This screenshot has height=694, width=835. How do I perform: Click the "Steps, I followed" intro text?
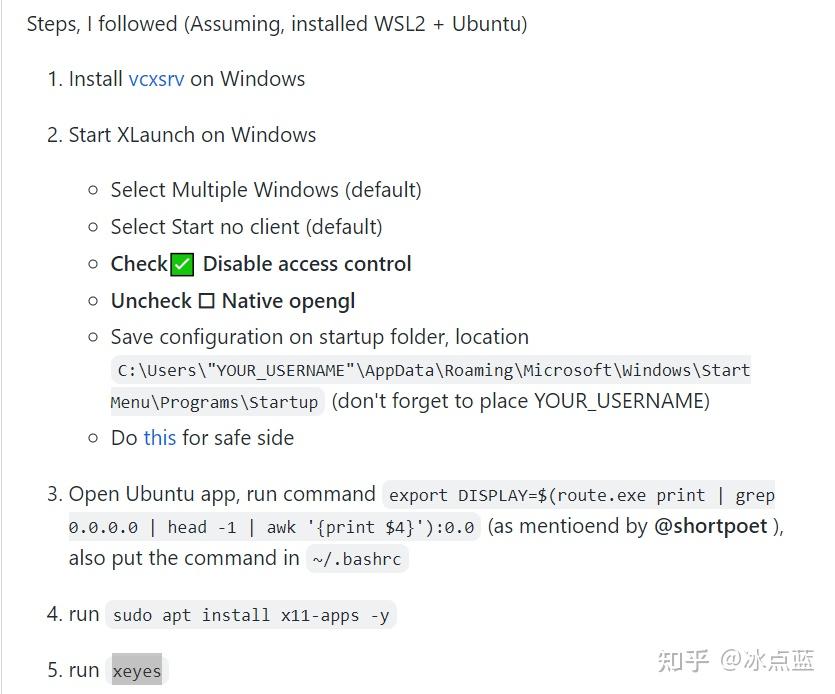(276, 23)
